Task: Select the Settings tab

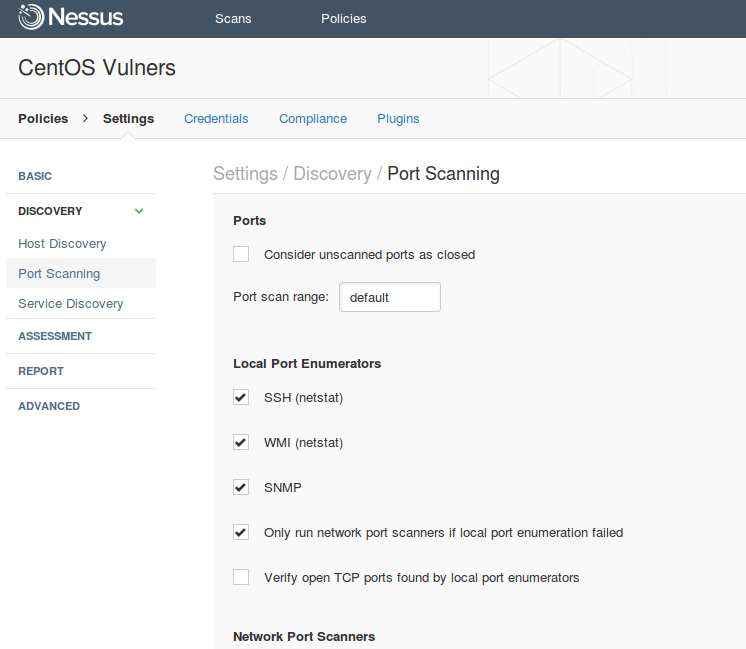Action: click(x=128, y=118)
